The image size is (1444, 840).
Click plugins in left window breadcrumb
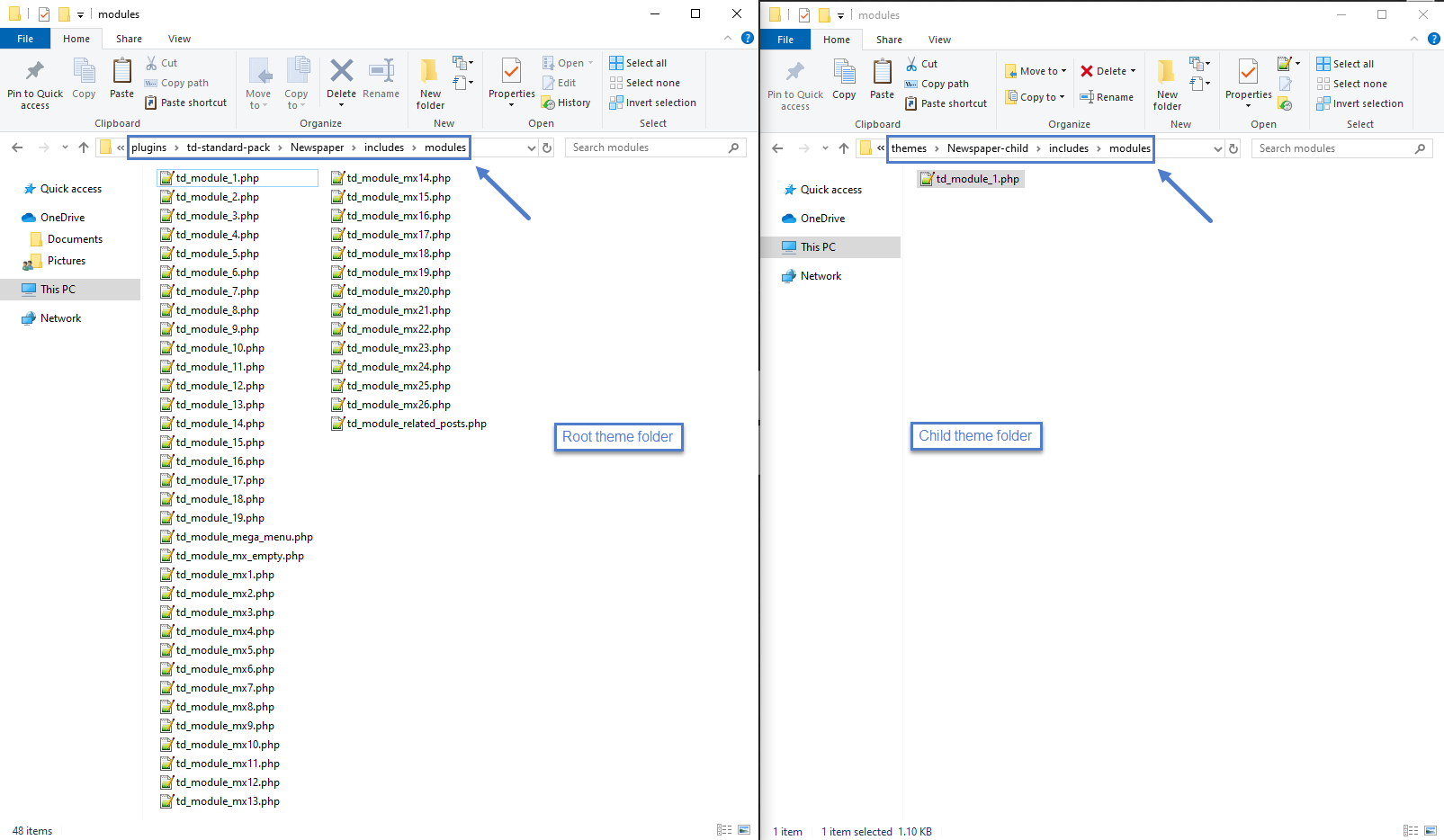pos(148,147)
